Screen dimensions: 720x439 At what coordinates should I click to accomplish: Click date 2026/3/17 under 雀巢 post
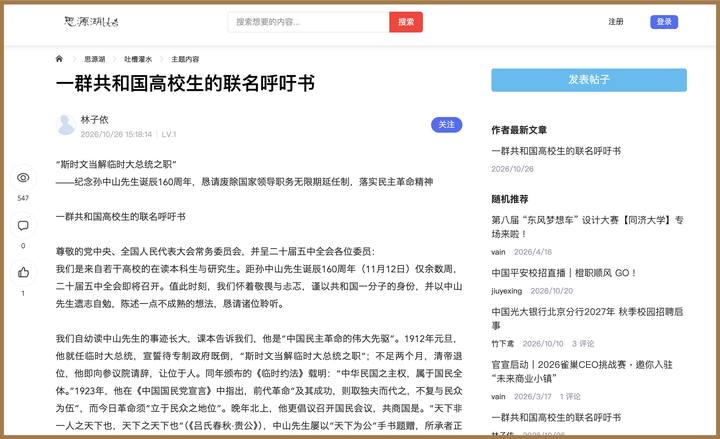[x=533, y=396]
